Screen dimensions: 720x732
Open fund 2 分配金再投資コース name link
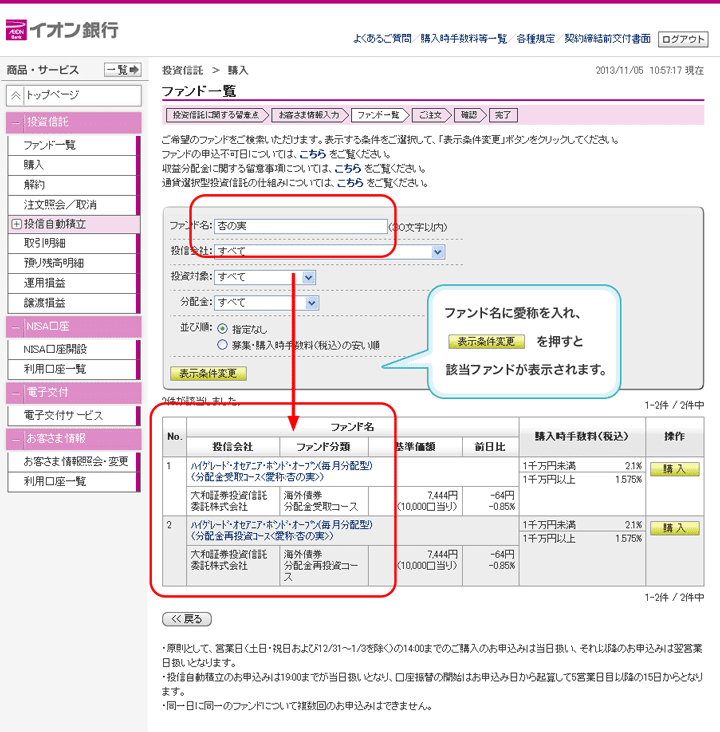point(282,530)
